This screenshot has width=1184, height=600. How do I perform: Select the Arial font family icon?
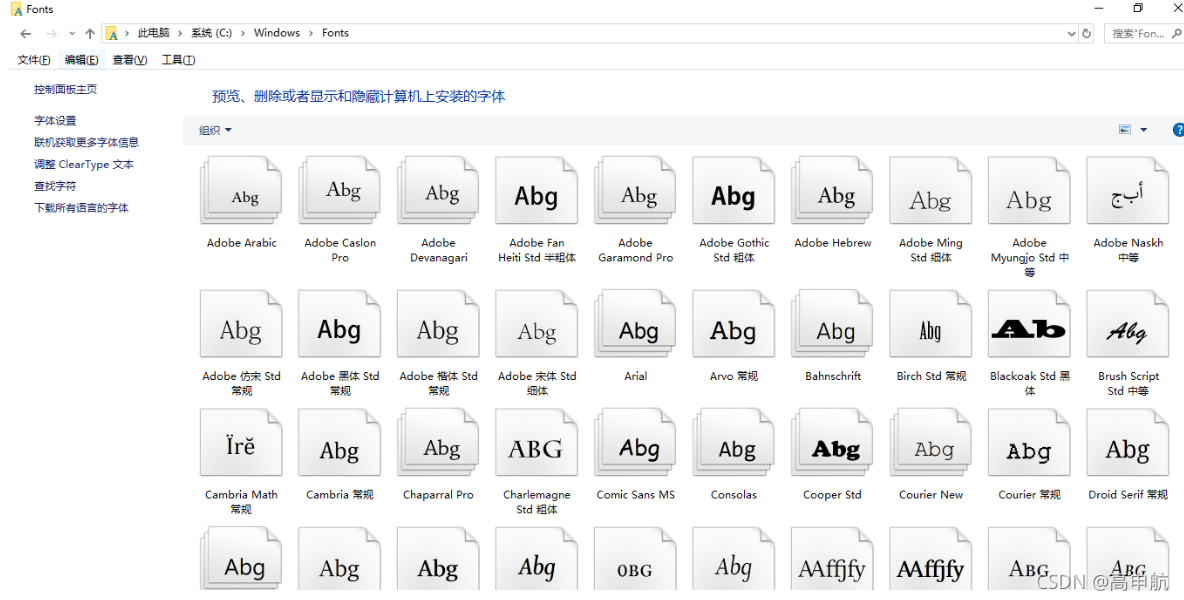635,324
